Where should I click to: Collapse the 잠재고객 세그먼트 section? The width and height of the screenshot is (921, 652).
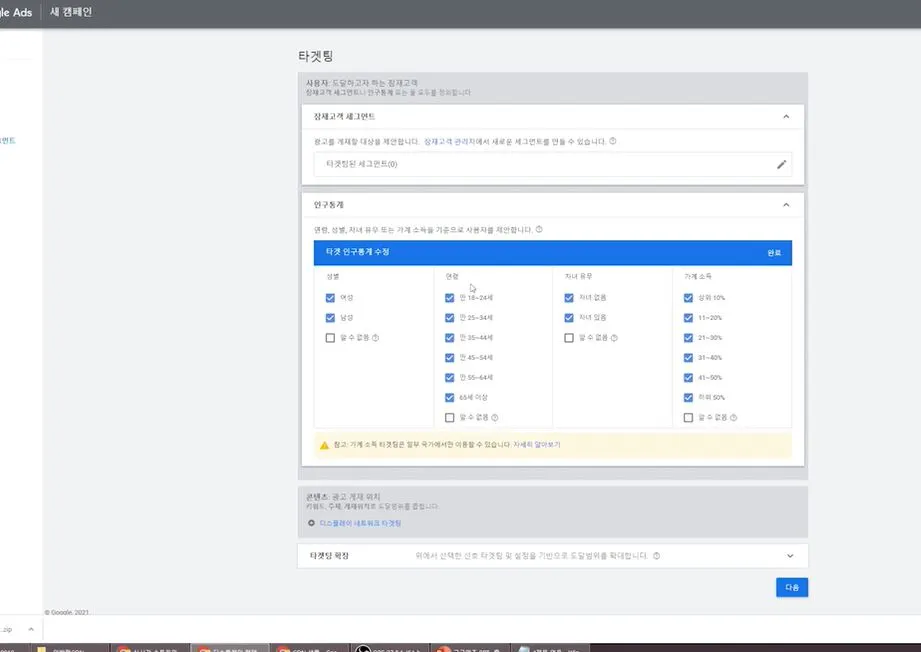click(x=786, y=116)
